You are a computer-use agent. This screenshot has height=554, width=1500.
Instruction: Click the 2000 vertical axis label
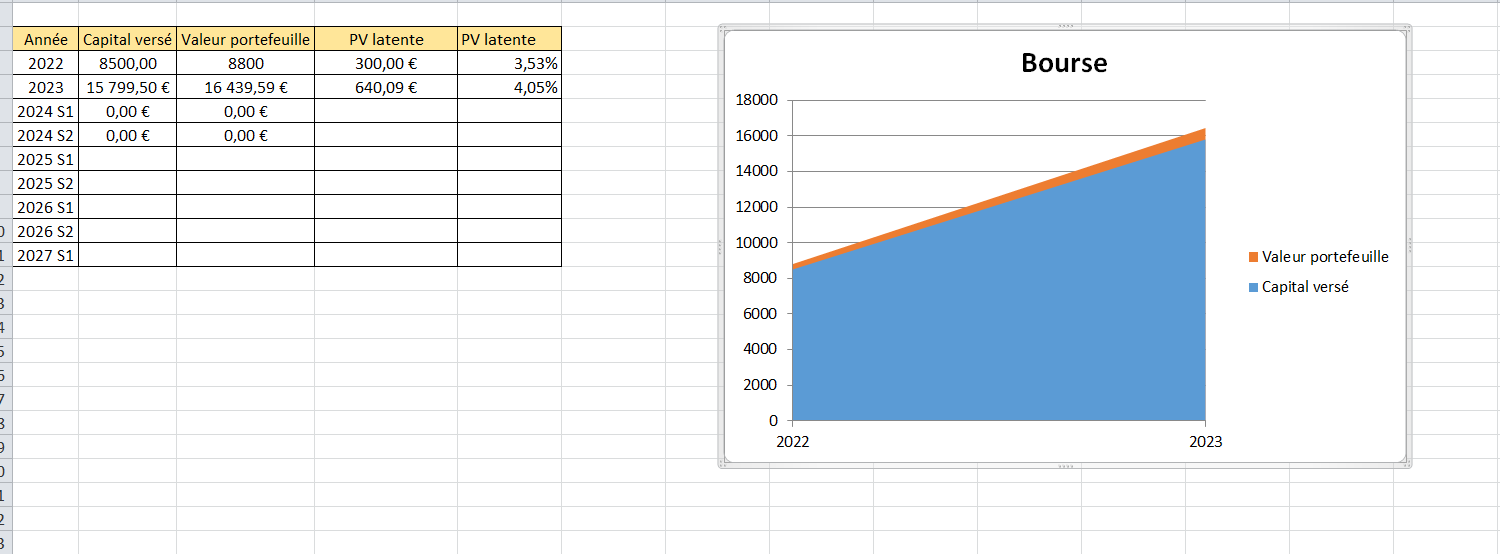(761, 385)
